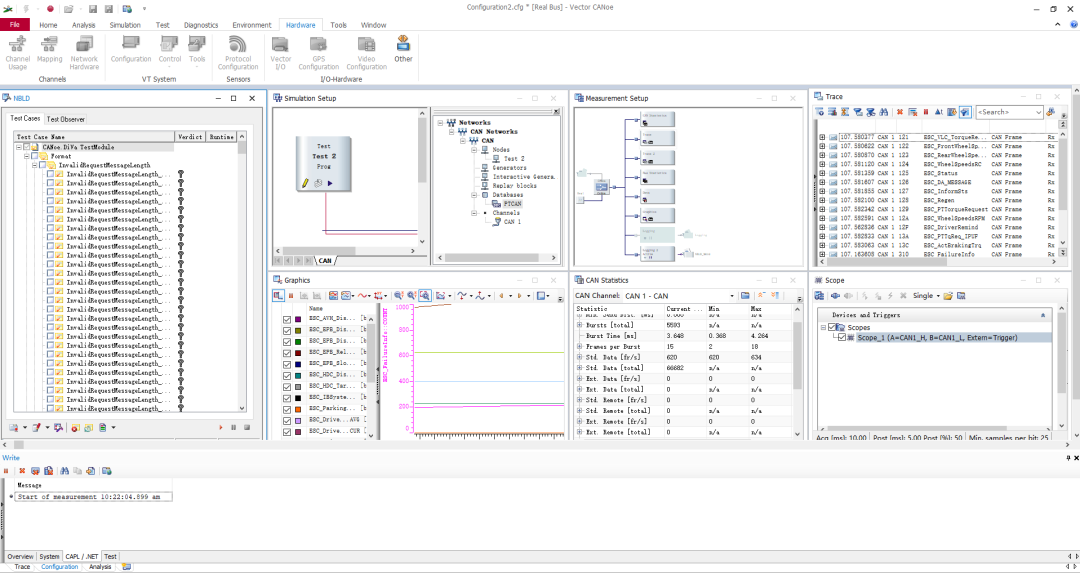This screenshot has width=1080, height=574.
Task: Click the green color swatch for ESC_EPB_Dis
Action: coord(298,342)
